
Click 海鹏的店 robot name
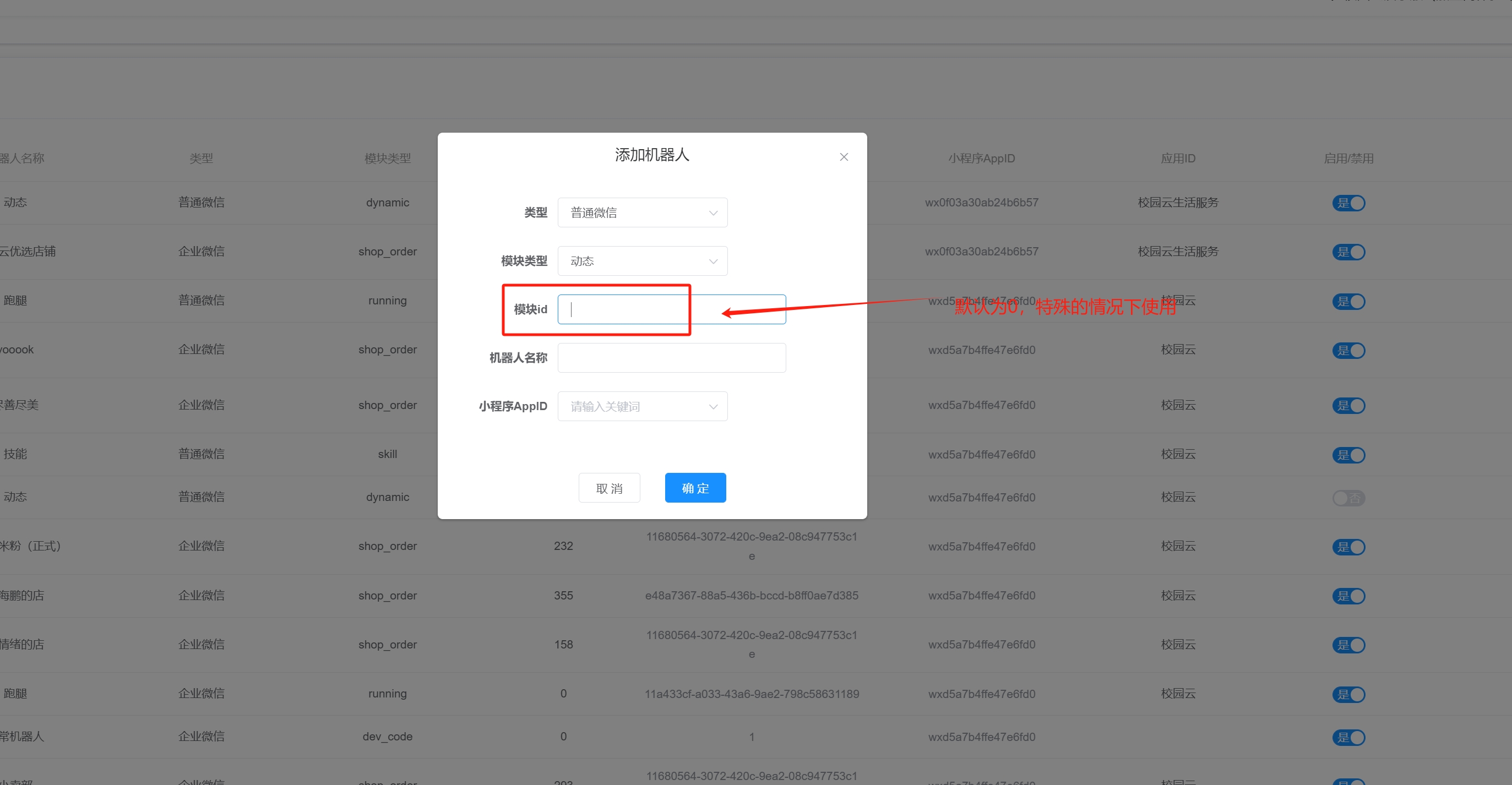(21, 596)
